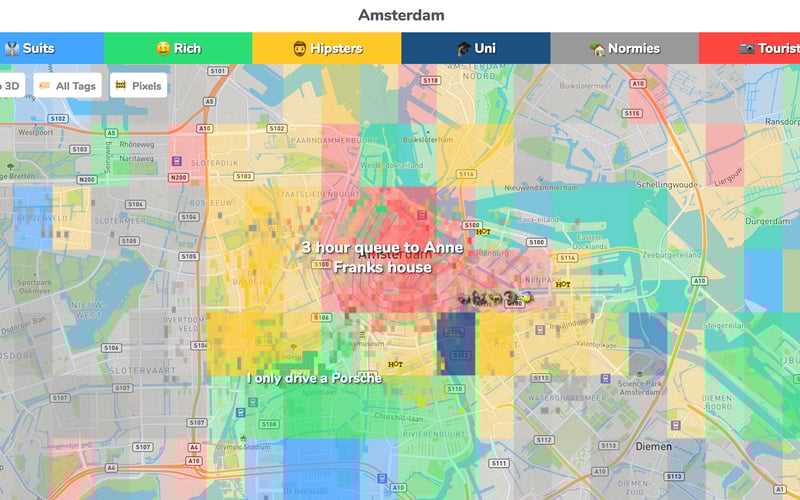Click the station icon near Insulindeweg
This screenshot has height=500, width=800.
[x=540, y=331]
